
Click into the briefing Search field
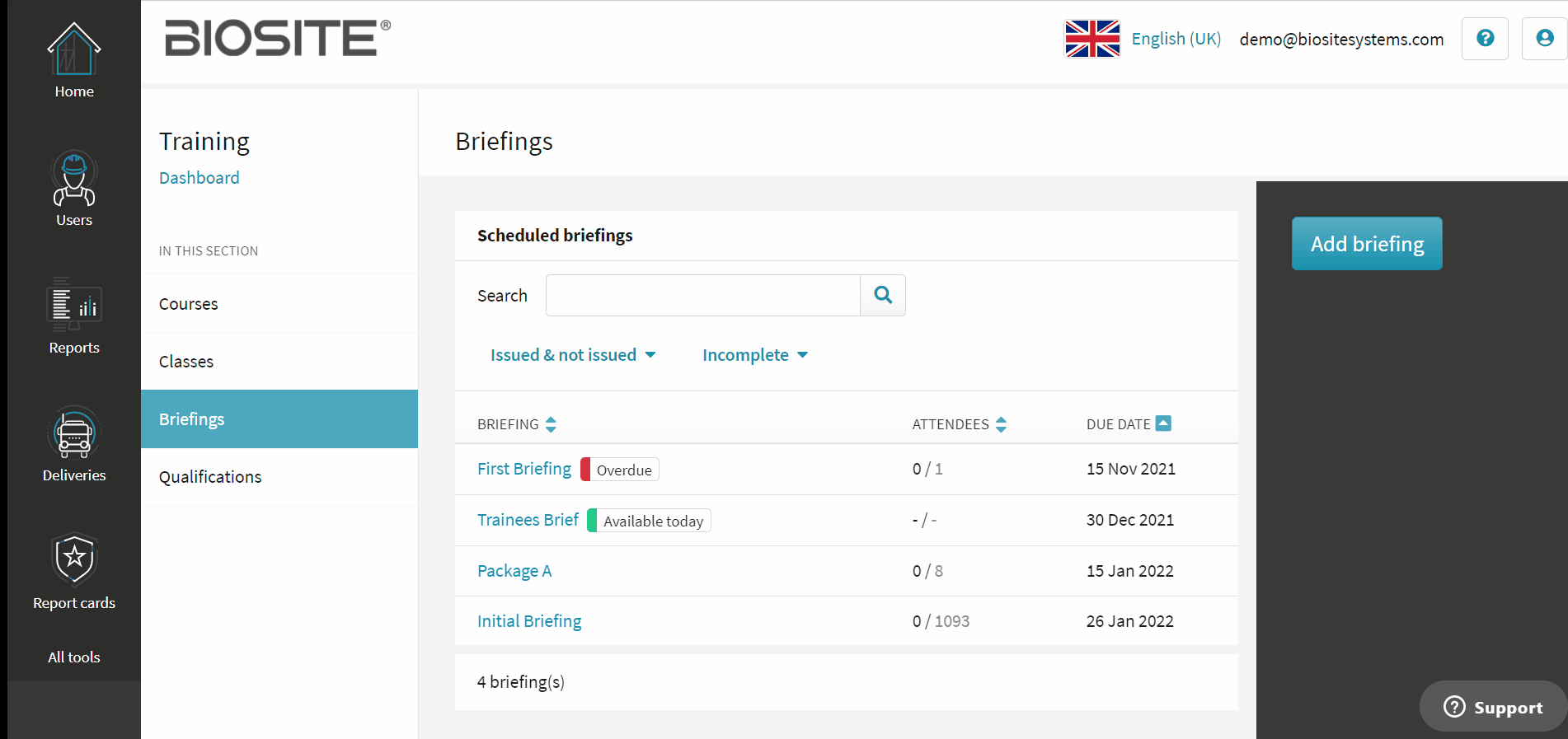[x=702, y=295]
